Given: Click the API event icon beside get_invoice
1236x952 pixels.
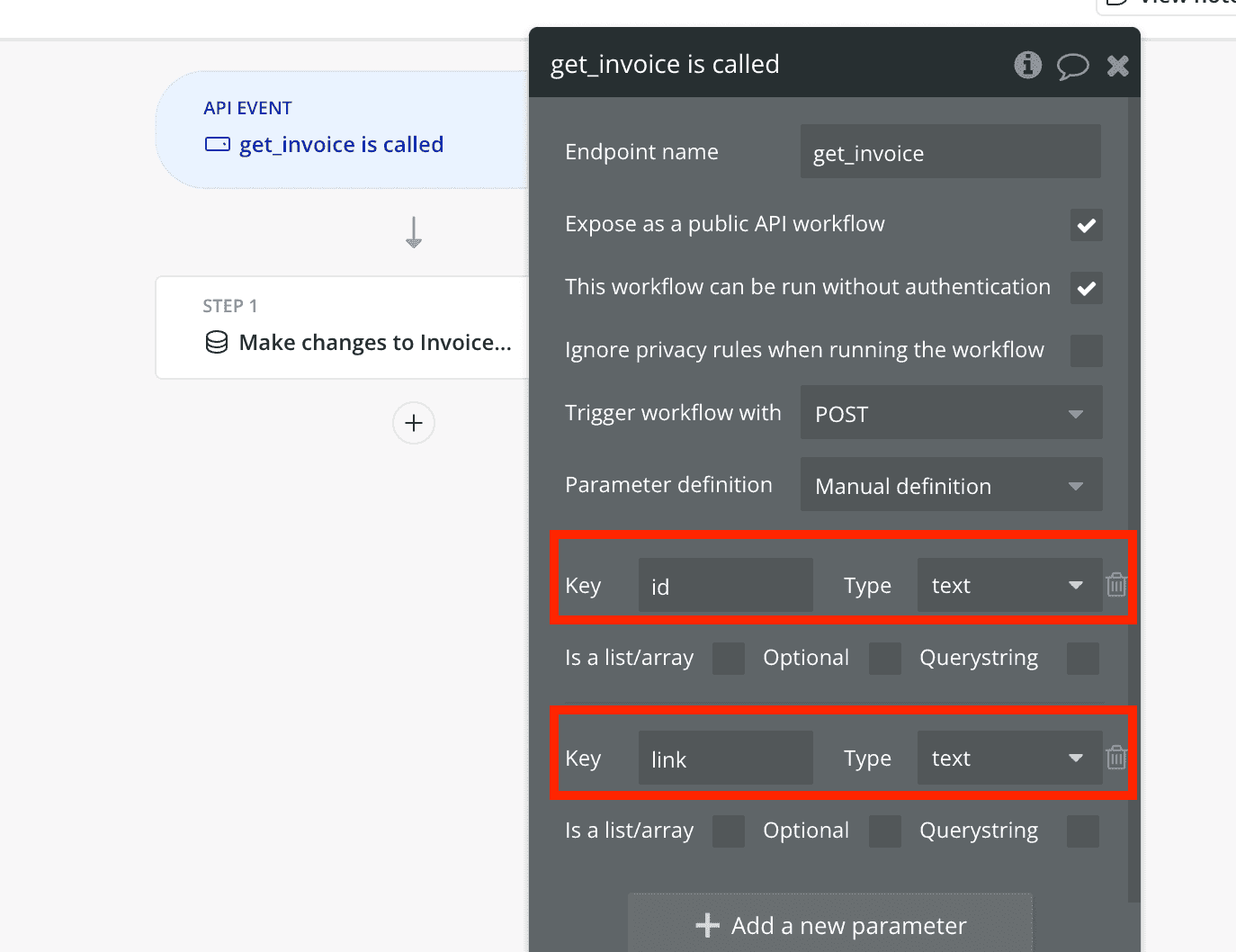Looking at the screenshot, I should pyautogui.click(x=218, y=144).
